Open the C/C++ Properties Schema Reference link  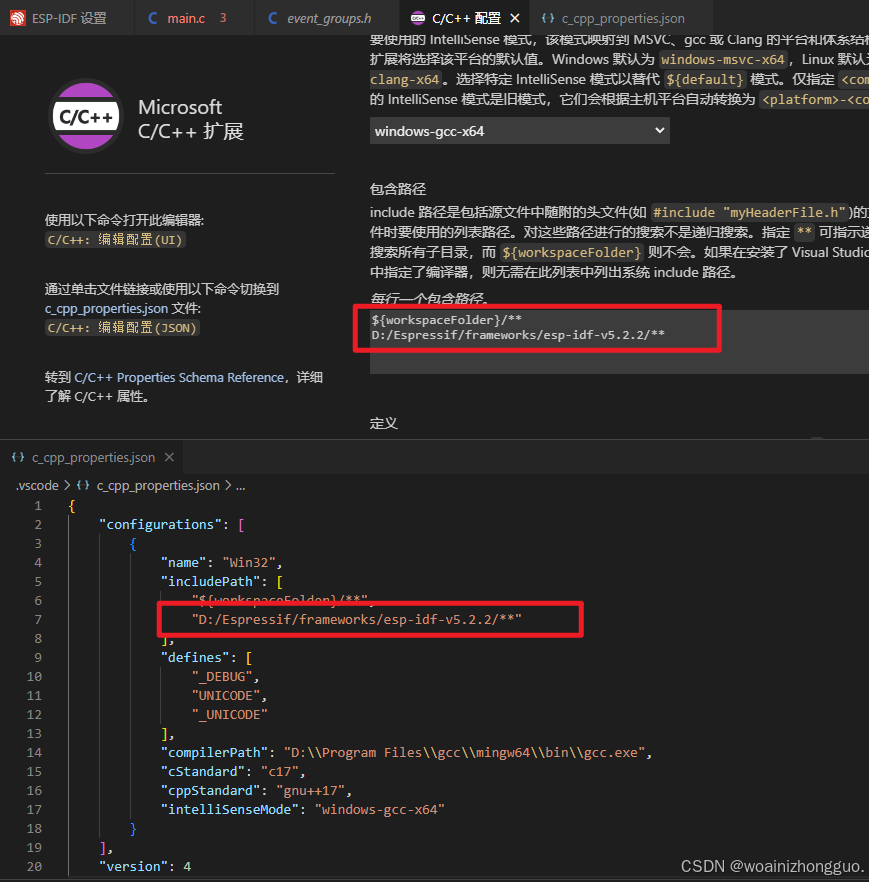(x=179, y=377)
